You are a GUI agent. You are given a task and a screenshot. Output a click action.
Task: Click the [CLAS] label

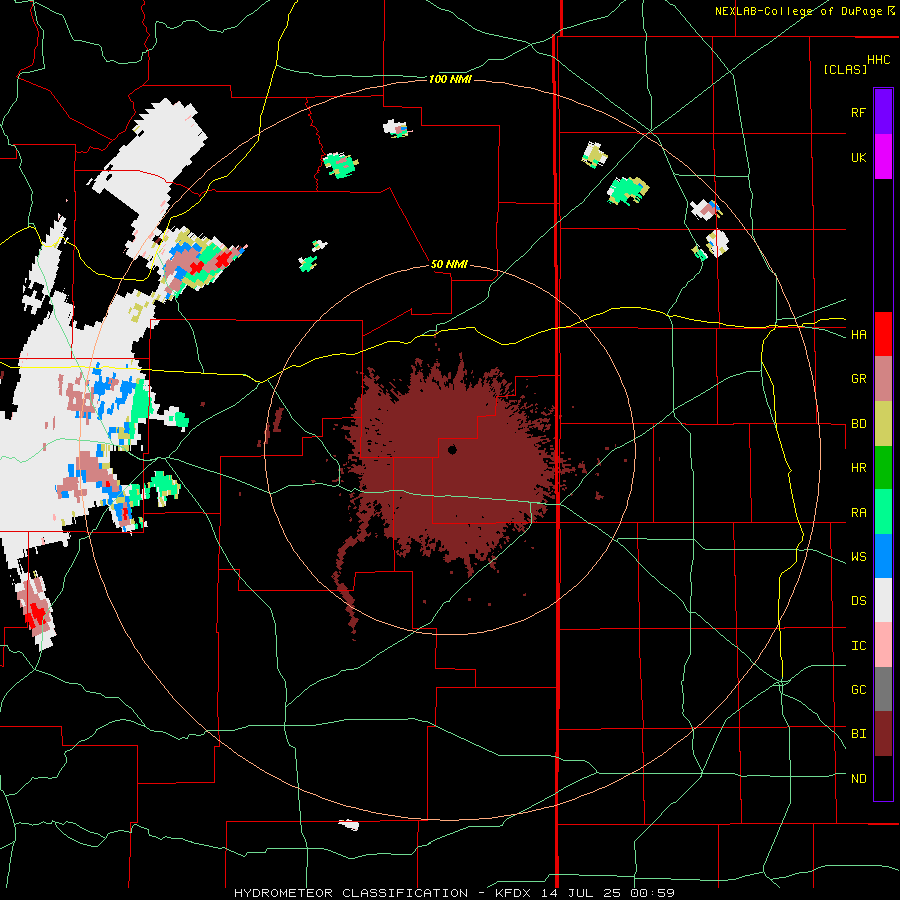[845, 69]
